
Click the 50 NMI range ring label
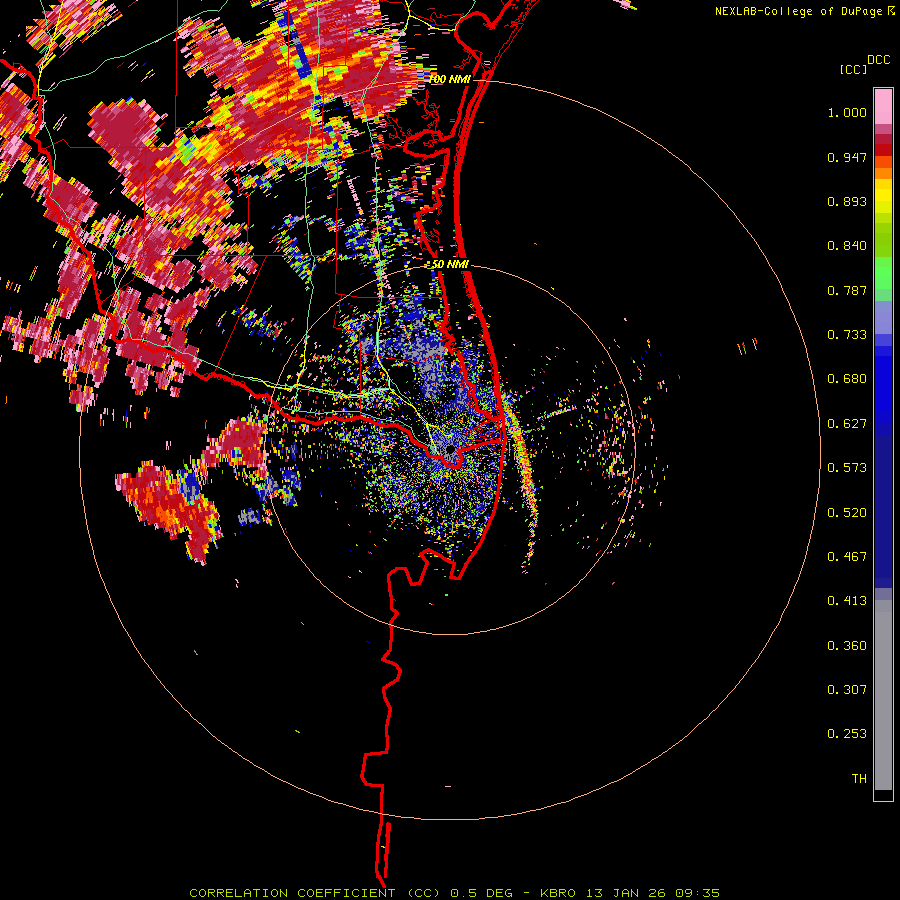point(450,265)
